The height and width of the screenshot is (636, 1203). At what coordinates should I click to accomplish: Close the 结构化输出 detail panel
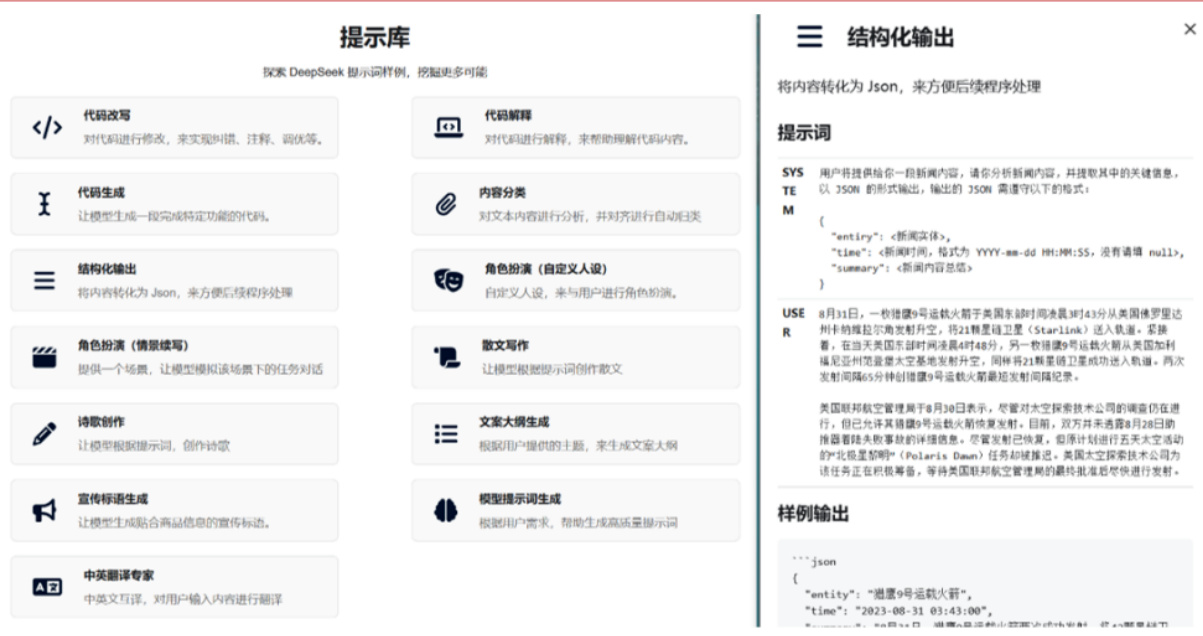click(x=1189, y=30)
